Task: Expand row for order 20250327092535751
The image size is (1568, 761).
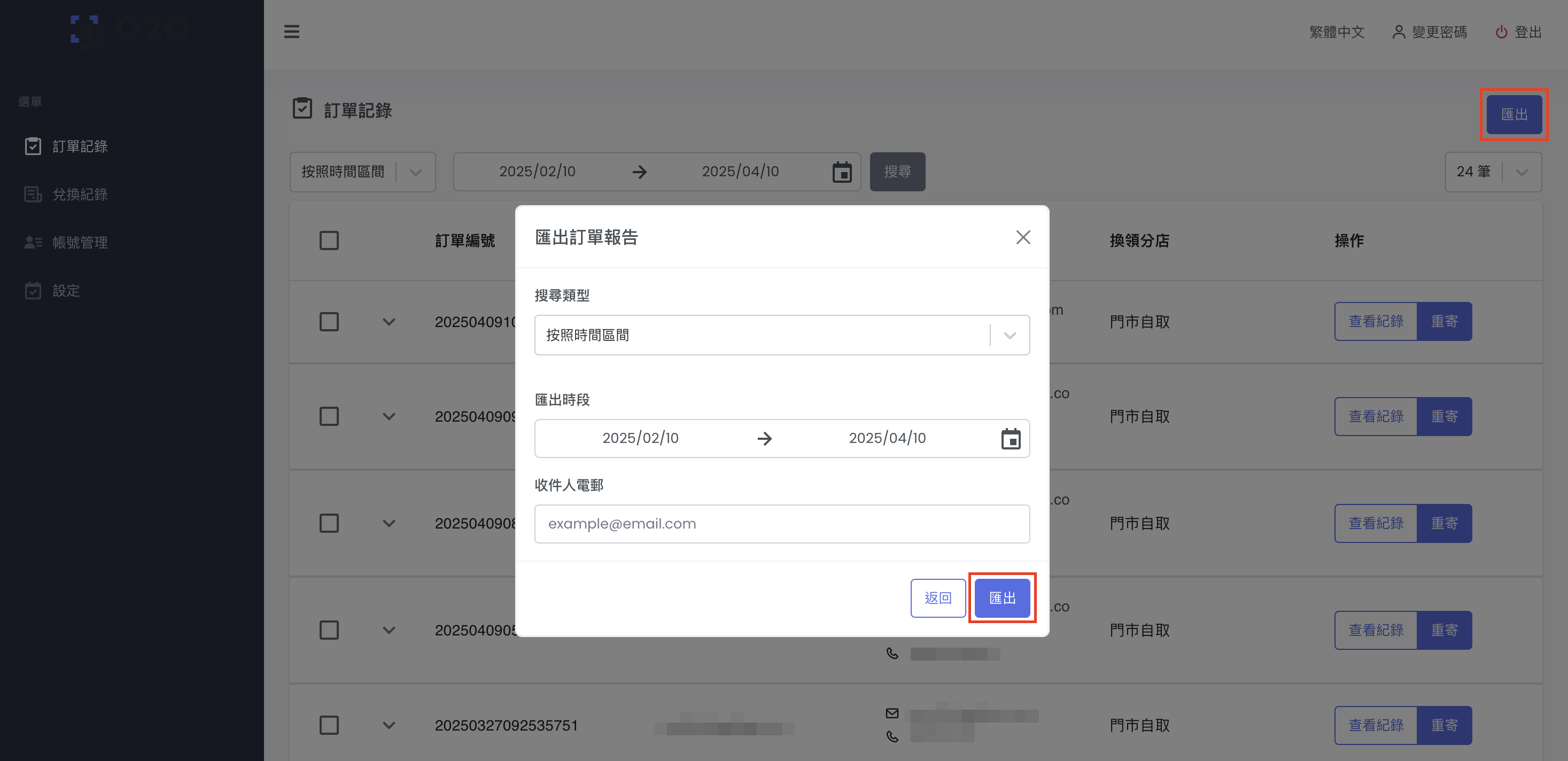Action: coord(389,725)
